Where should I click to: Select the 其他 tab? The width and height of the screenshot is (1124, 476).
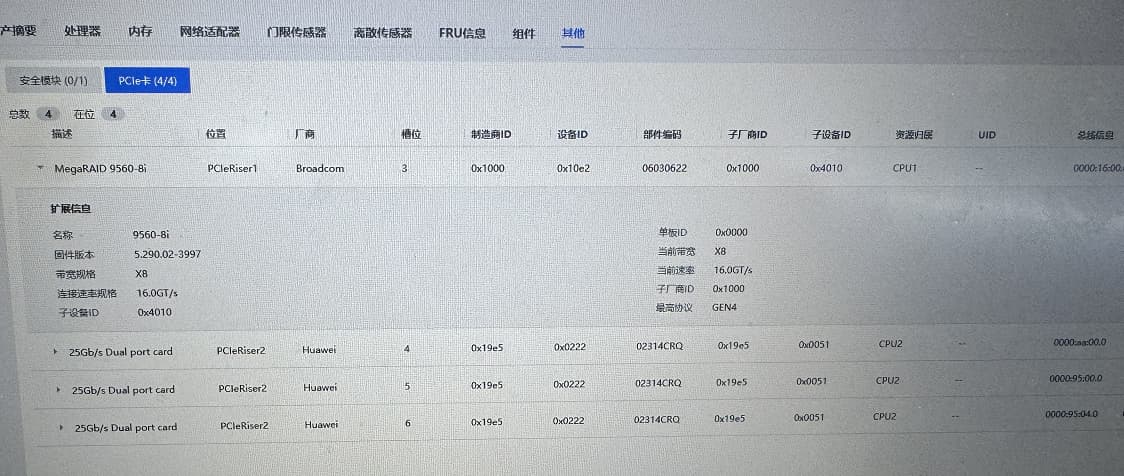pos(573,32)
